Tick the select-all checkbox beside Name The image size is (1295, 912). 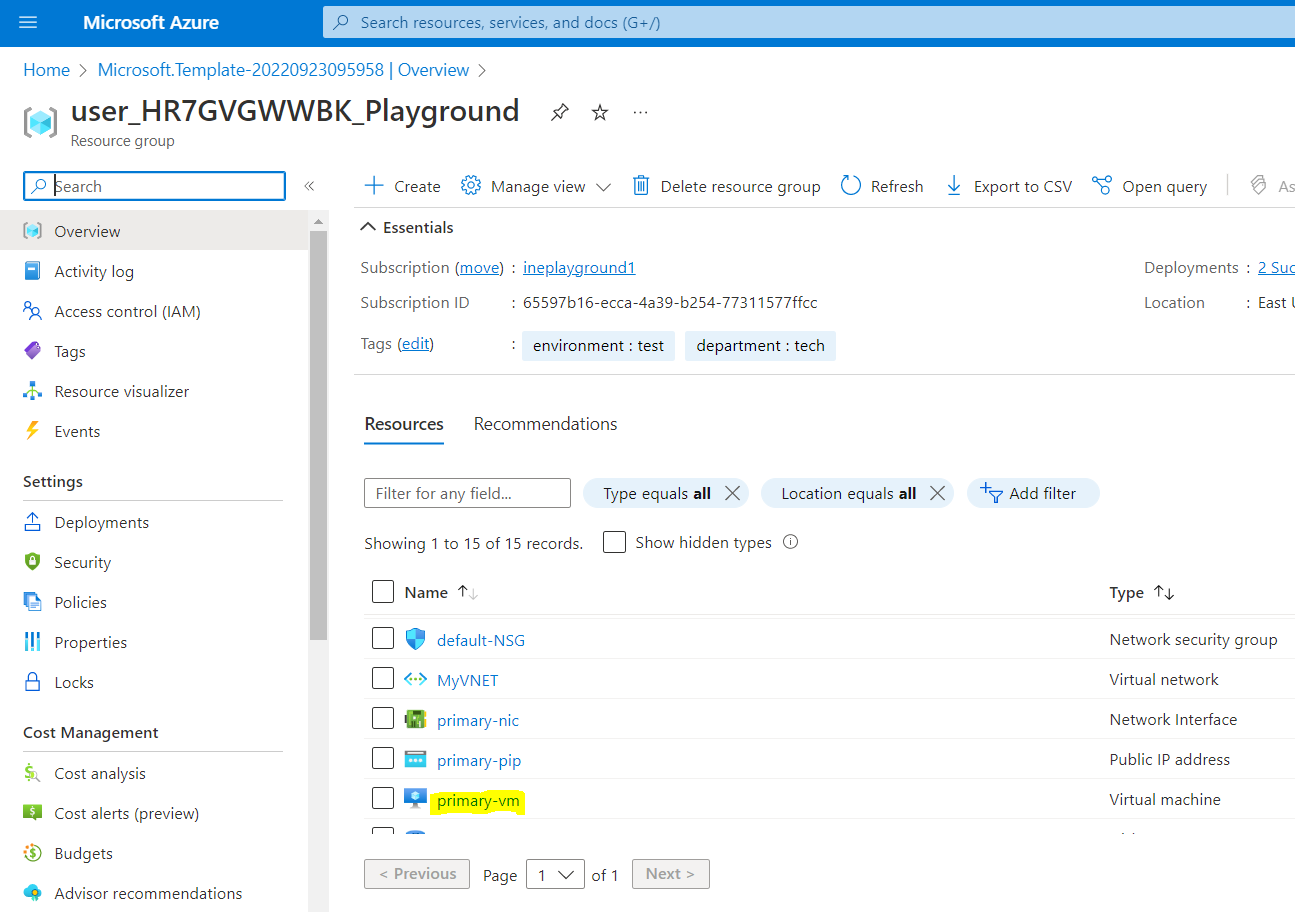[383, 592]
